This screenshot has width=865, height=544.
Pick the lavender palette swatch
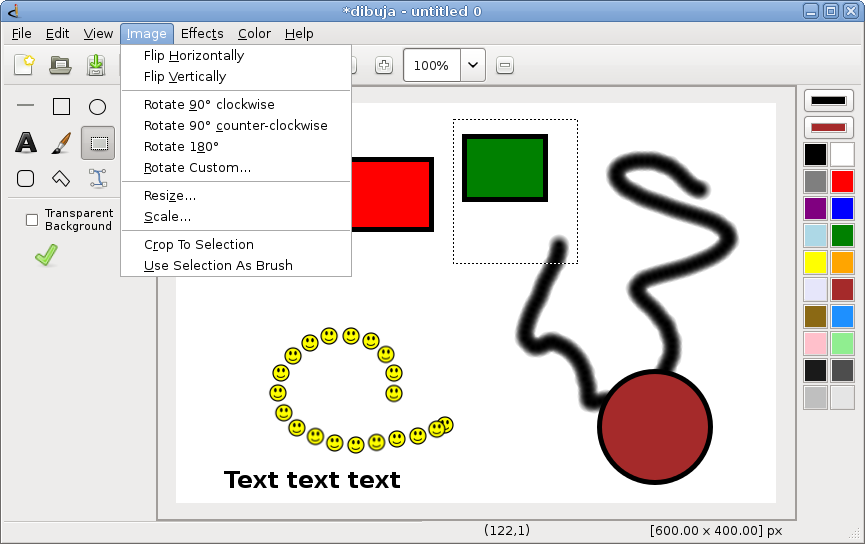[815, 290]
